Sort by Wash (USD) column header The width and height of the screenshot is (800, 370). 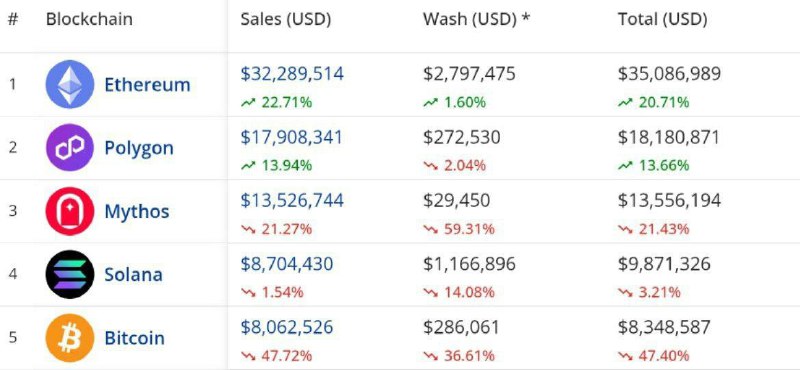477,19
